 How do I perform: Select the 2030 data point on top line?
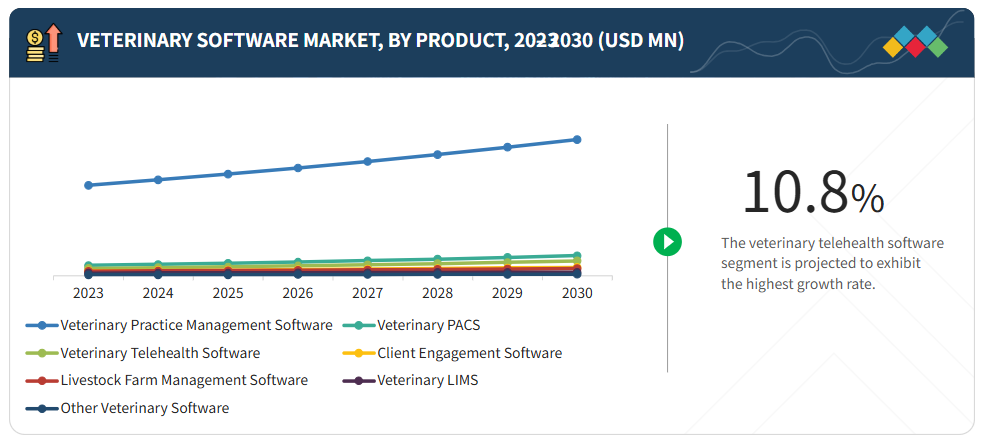[x=577, y=139]
